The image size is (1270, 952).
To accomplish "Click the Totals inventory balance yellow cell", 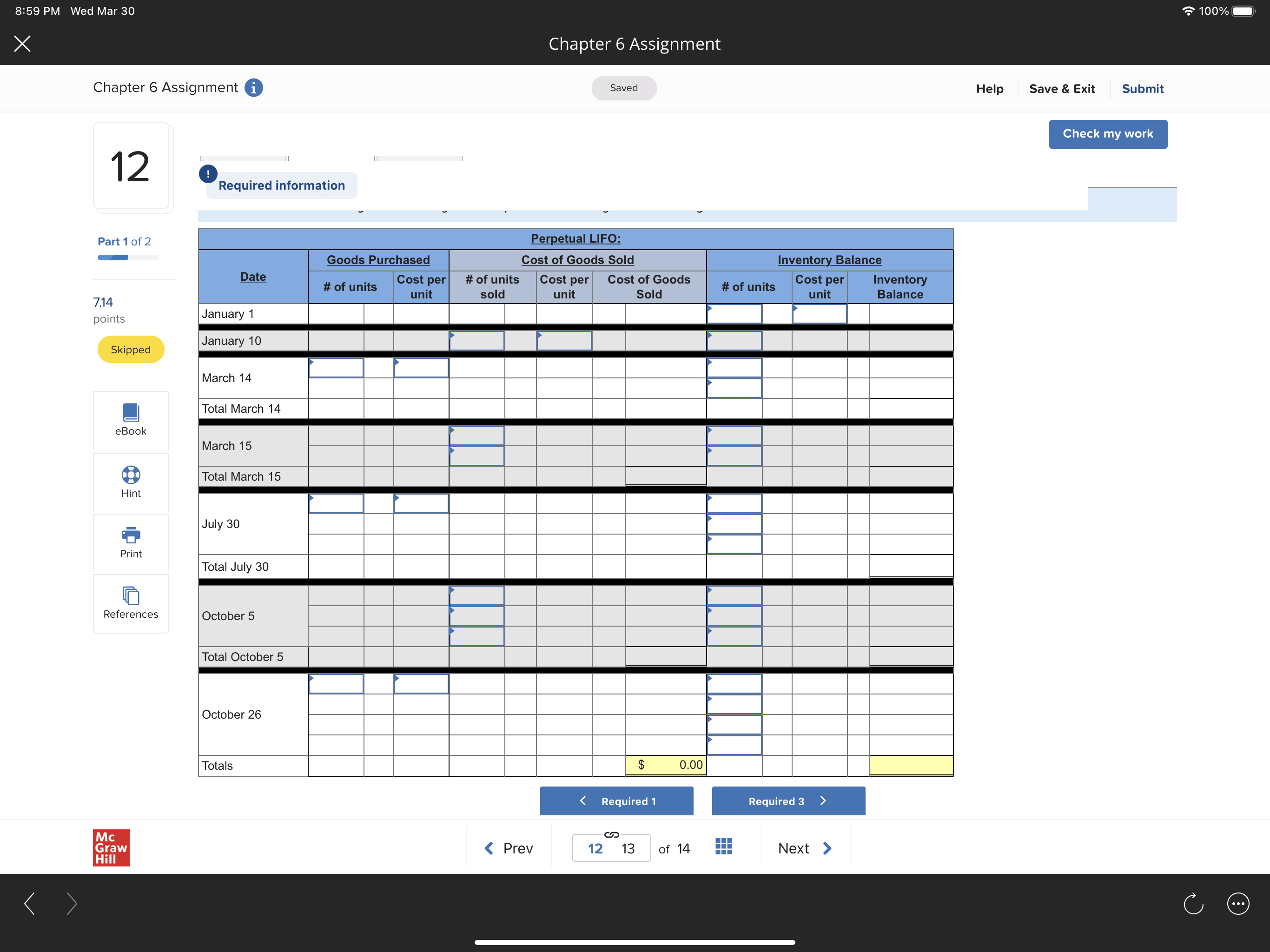I will click(x=911, y=766).
